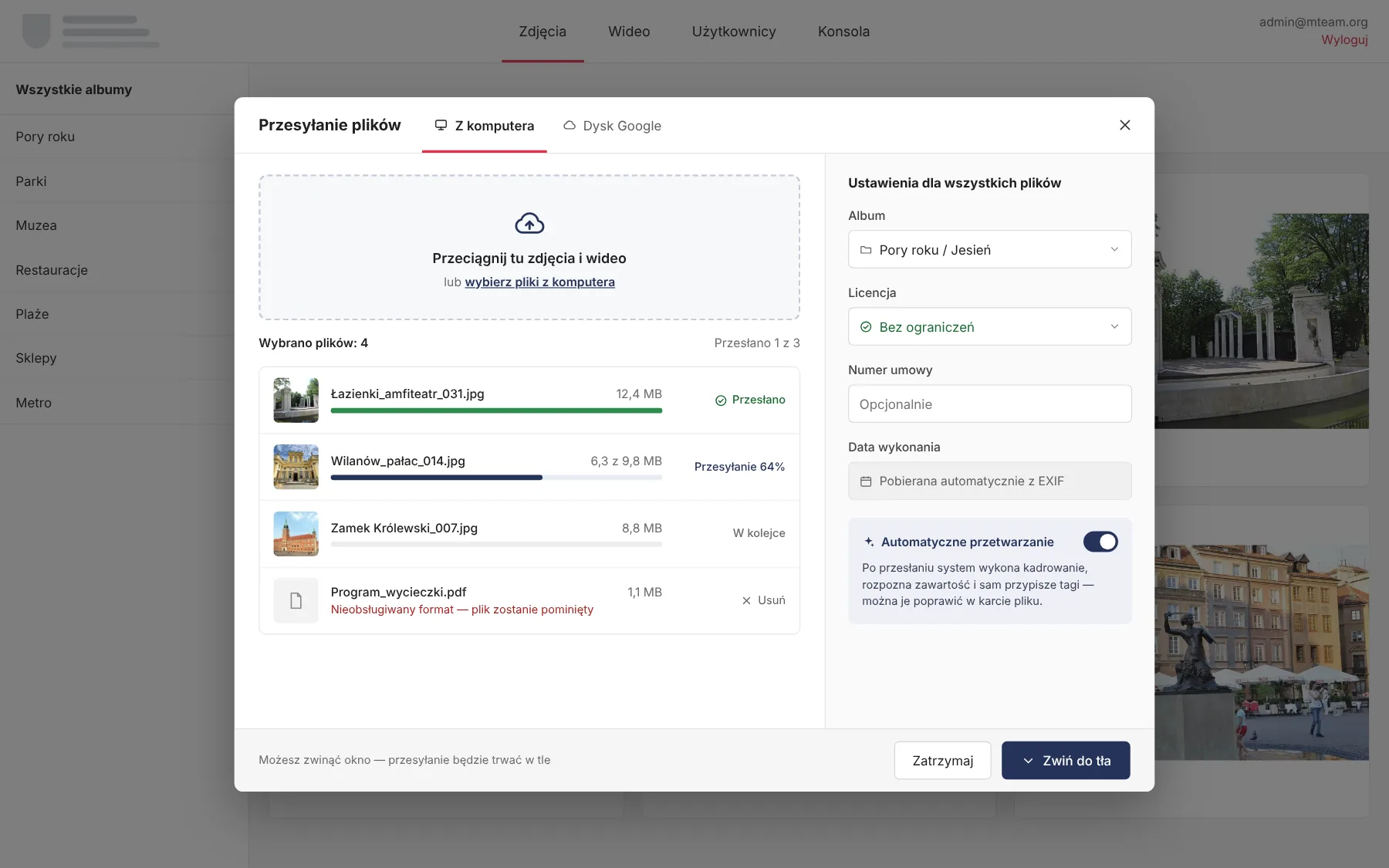Click thumbnail of Łazienki_amfiteatr_031.jpg
This screenshot has width=1389, height=868.
[296, 400]
